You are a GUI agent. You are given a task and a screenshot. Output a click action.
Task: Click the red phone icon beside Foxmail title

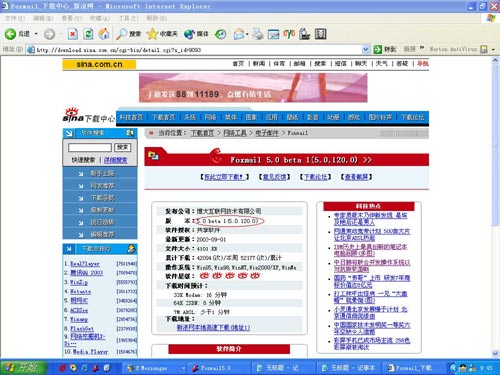[216, 155]
